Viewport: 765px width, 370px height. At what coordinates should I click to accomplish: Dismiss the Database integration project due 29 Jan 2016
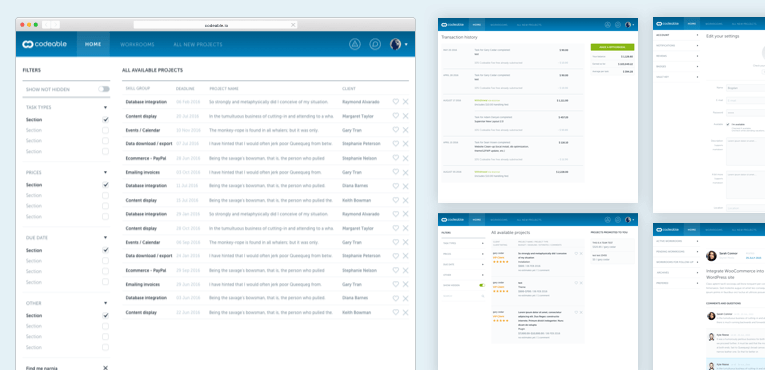point(405,214)
